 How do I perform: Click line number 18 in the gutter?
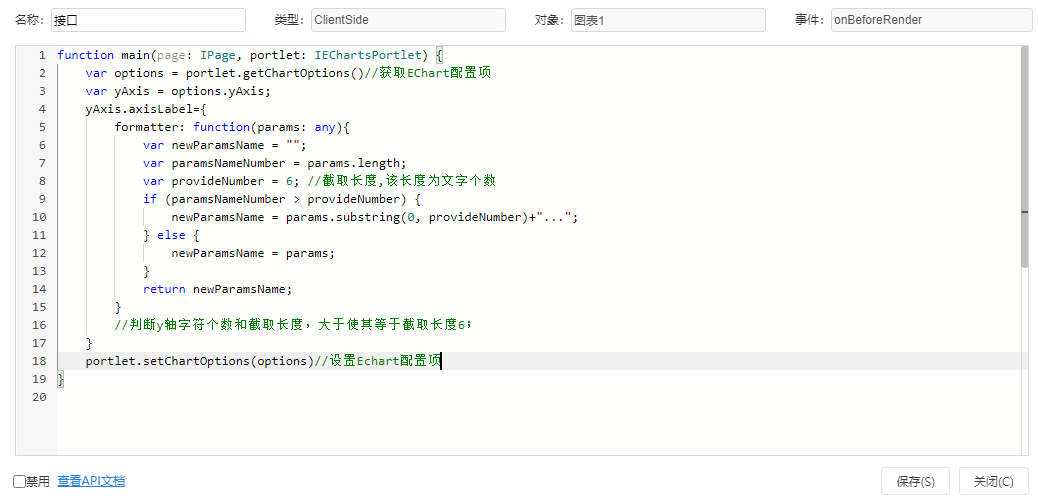pos(39,361)
